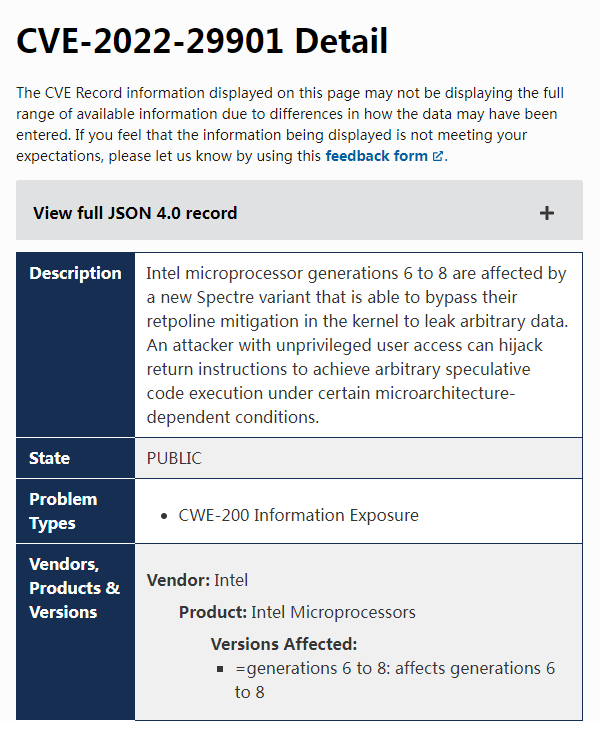This screenshot has height=730, width=600.
Task: Click the external-link icon after feedback form
Action: pyautogui.click(x=438, y=156)
